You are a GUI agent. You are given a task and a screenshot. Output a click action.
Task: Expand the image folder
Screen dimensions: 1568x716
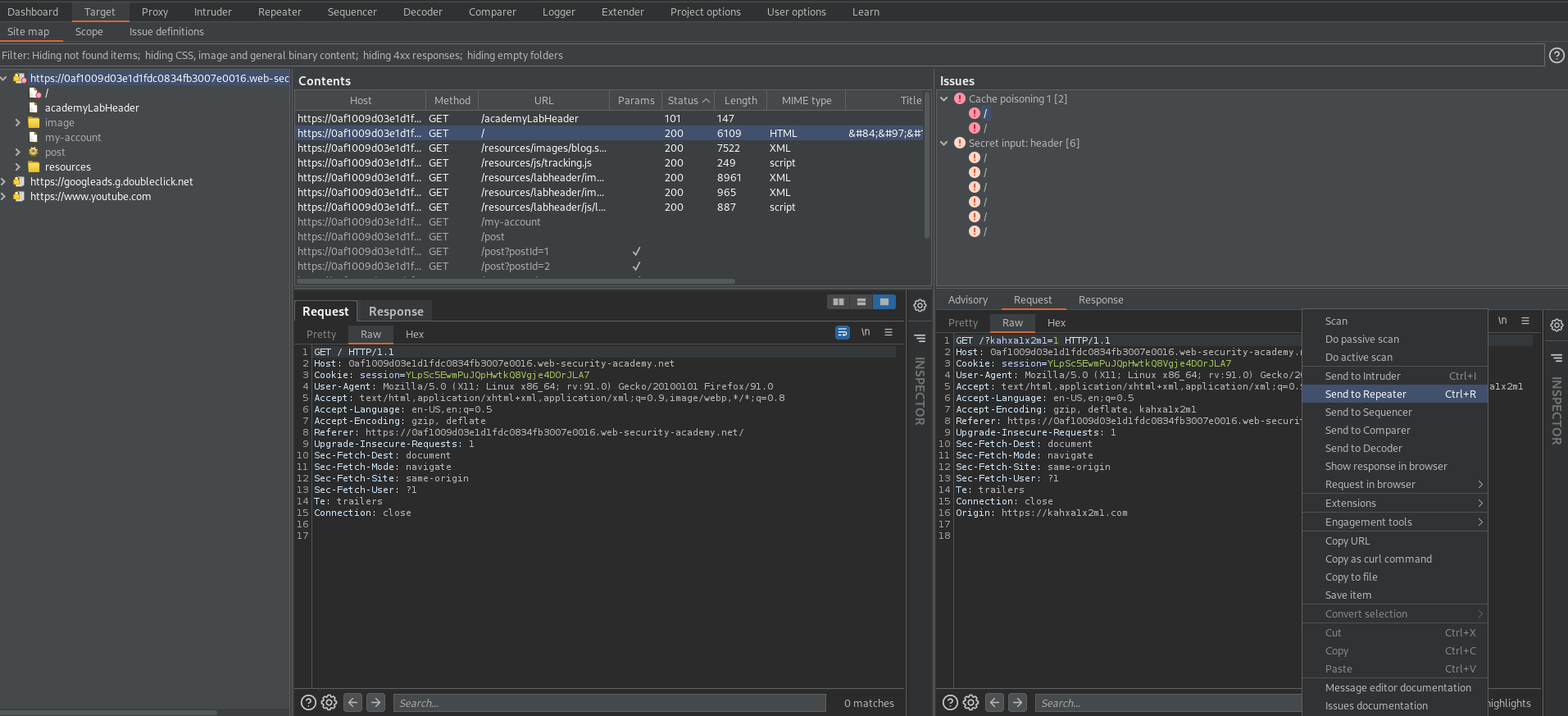pyautogui.click(x=18, y=122)
